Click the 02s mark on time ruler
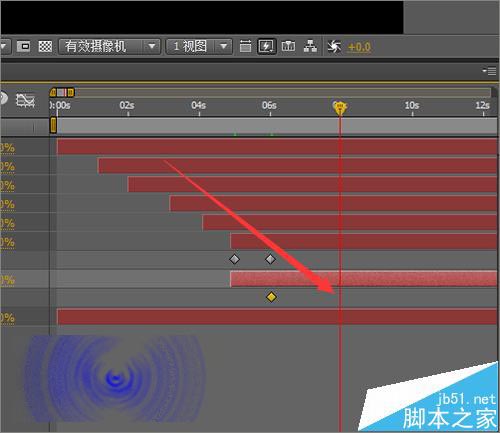This screenshot has width=500, height=433. [x=127, y=106]
